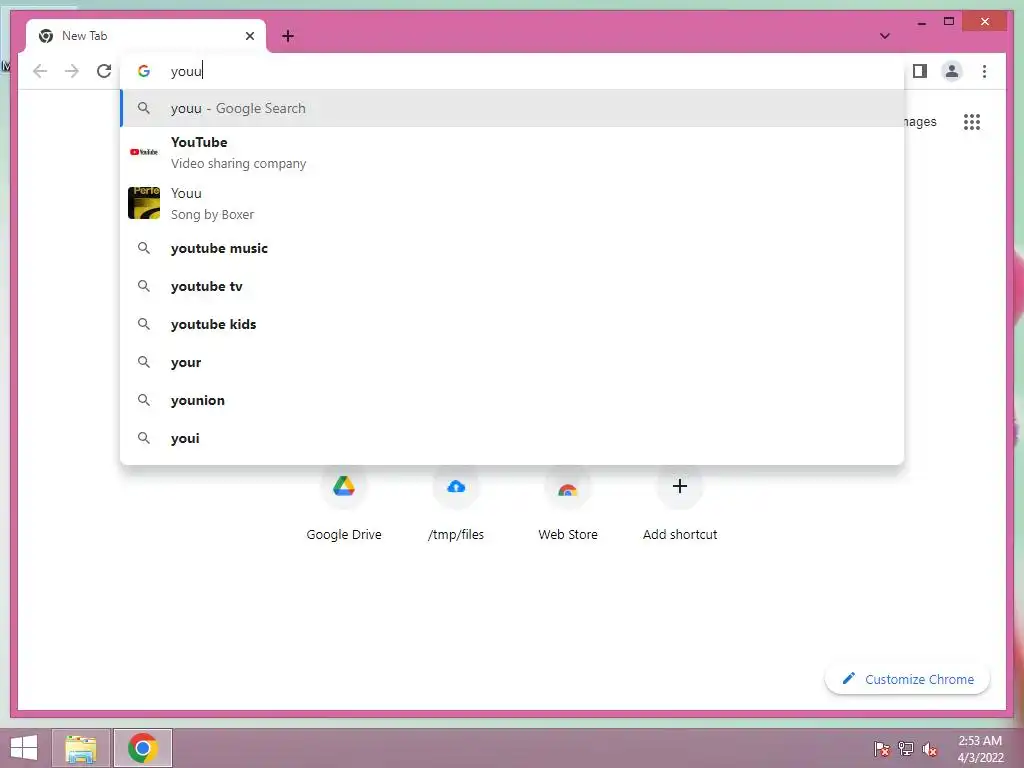Choose the Youu song by Boxer suggestion

512,203
